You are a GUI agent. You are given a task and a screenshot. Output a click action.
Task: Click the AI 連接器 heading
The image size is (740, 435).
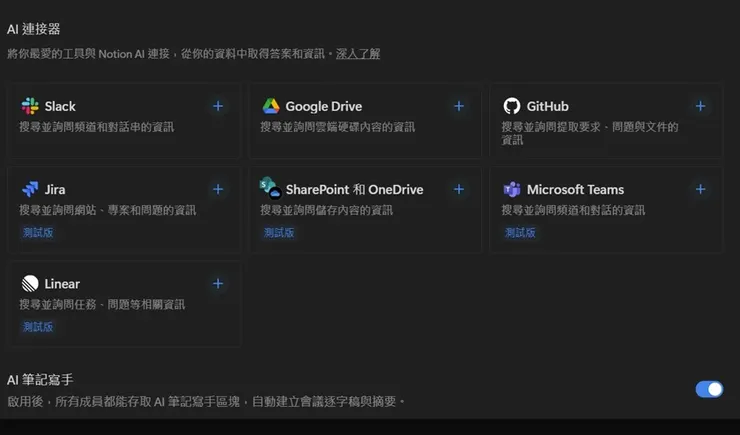click(34, 29)
